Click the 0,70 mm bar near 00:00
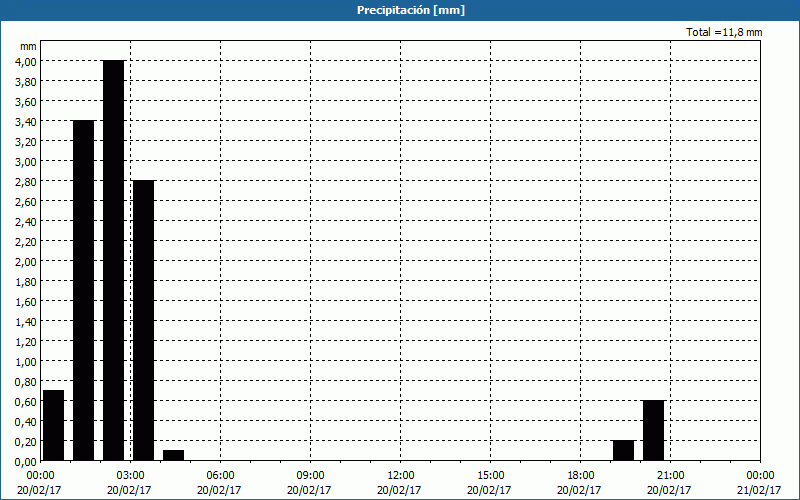Viewport: 800px width, 500px height. click(x=54, y=426)
